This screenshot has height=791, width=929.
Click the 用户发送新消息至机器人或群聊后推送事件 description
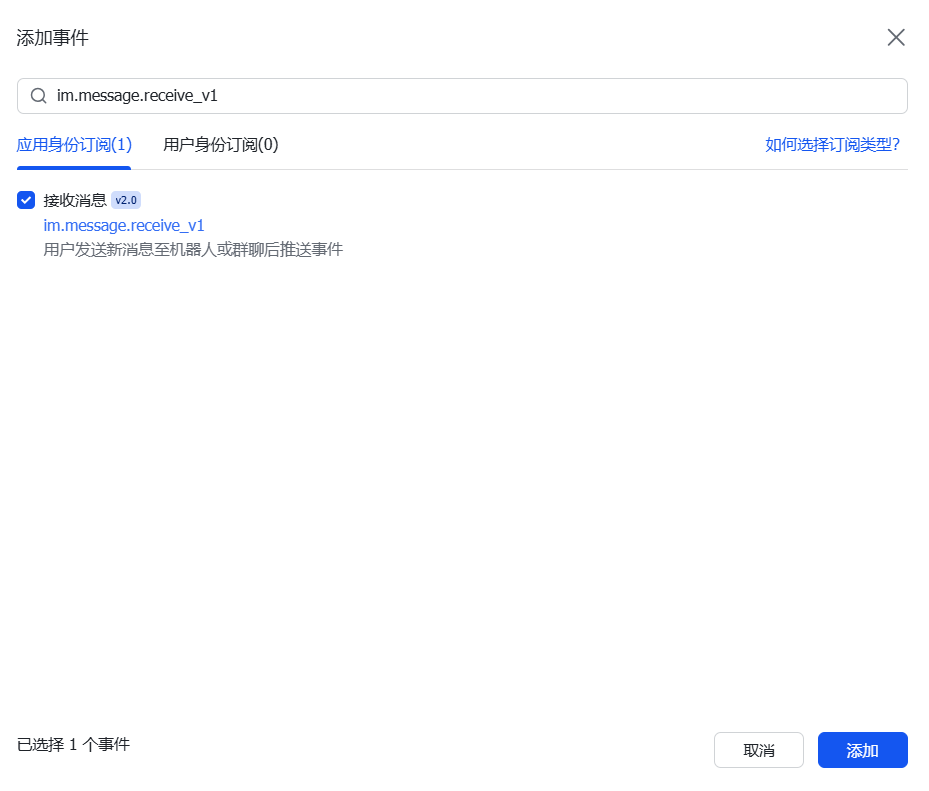193,249
